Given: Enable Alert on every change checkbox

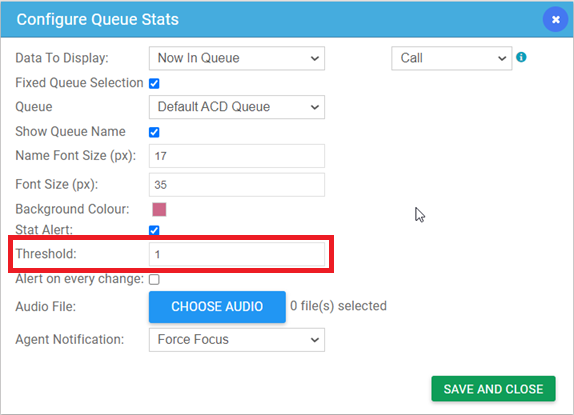Looking at the screenshot, I should tap(154, 280).
